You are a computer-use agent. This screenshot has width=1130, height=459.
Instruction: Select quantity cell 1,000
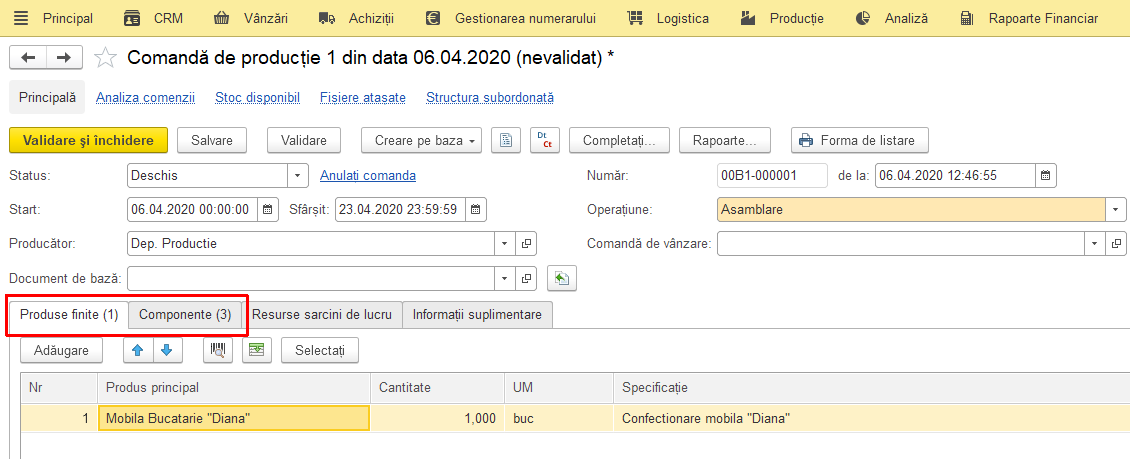pos(437,418)
